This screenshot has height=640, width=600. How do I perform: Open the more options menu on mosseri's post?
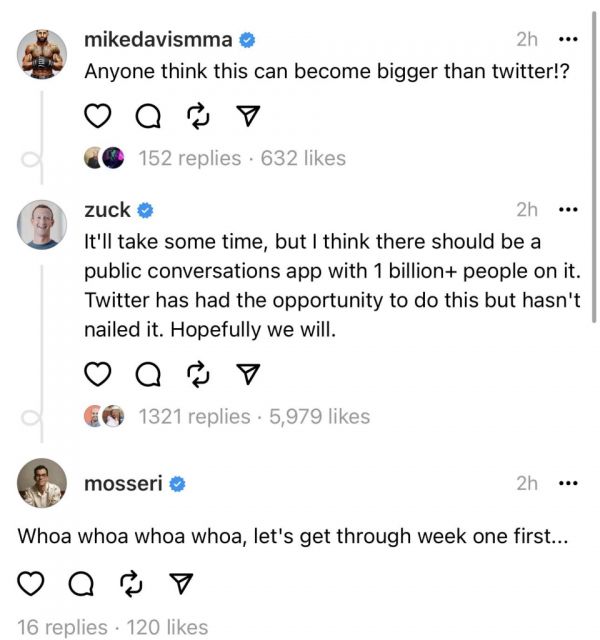(x=568, y=484)
